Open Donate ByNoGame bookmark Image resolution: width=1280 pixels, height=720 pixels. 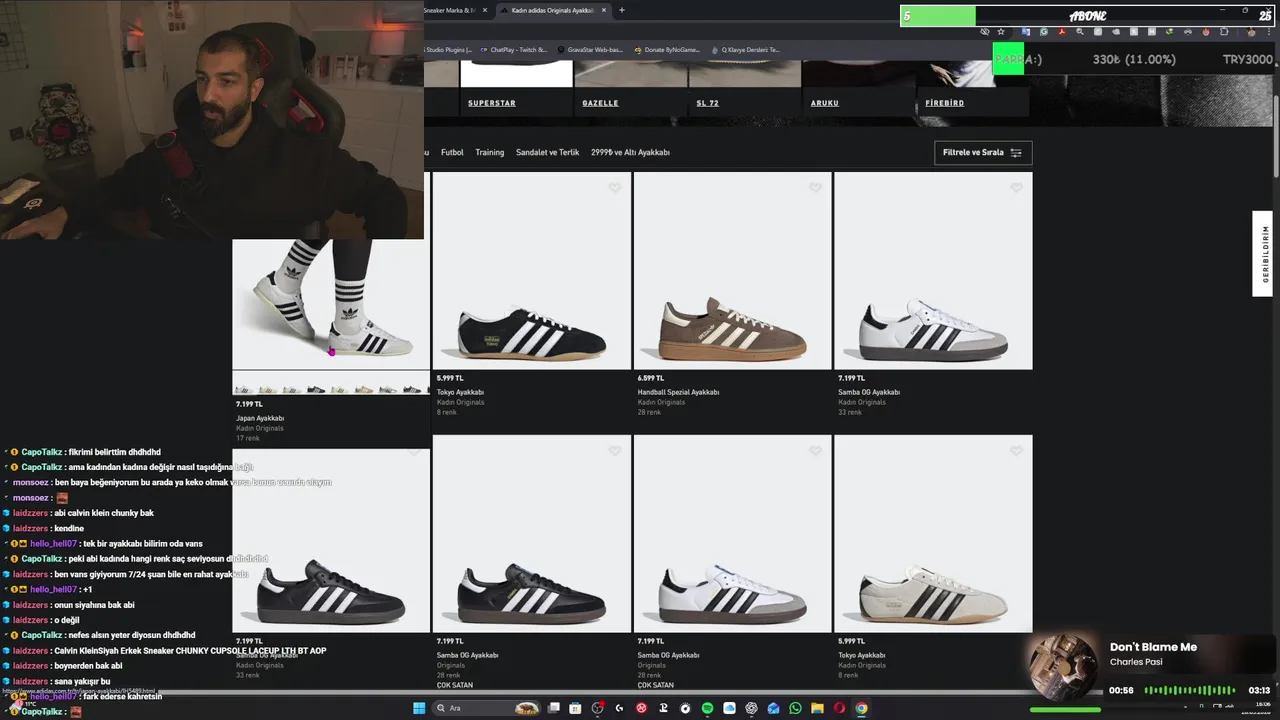[x=666, y=49]
